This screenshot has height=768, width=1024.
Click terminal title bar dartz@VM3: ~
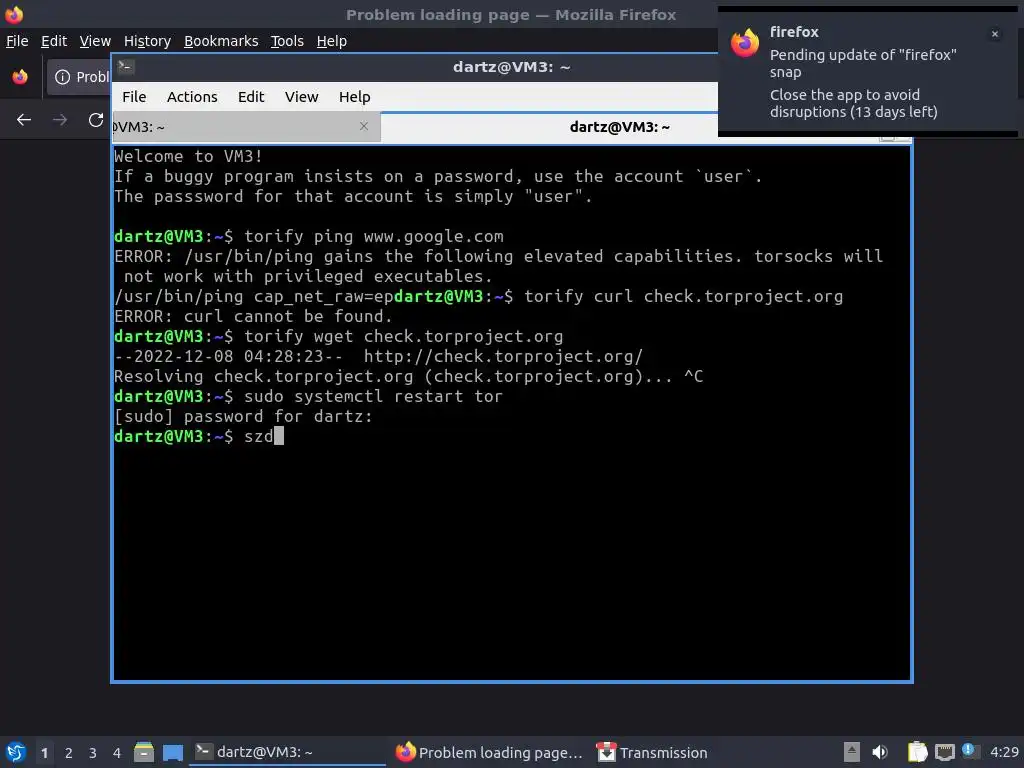[x=511, y=67]
